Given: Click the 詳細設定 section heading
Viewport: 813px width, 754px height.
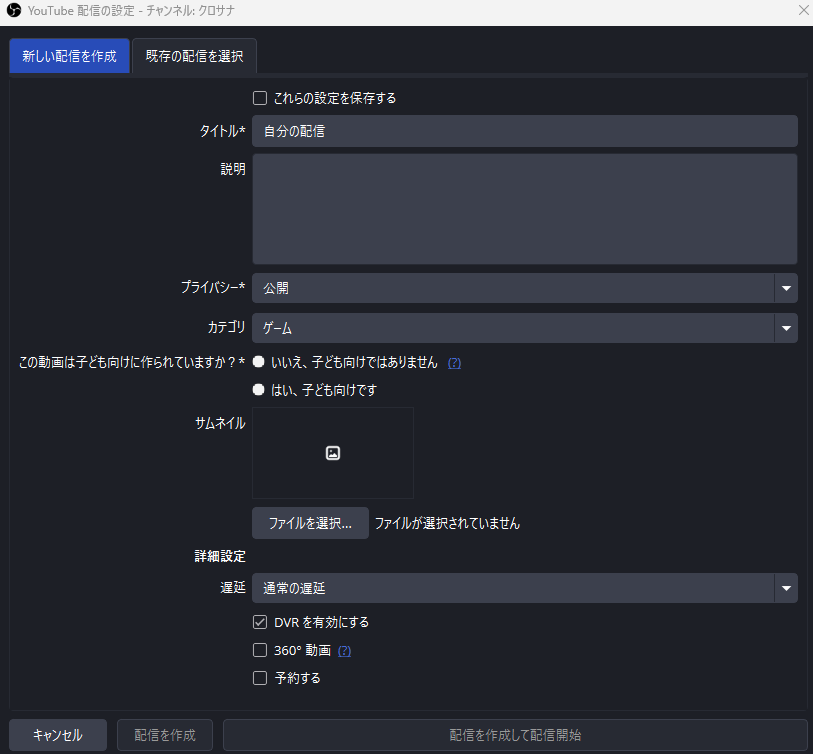Looking at the screenshot, I should 220,556.
